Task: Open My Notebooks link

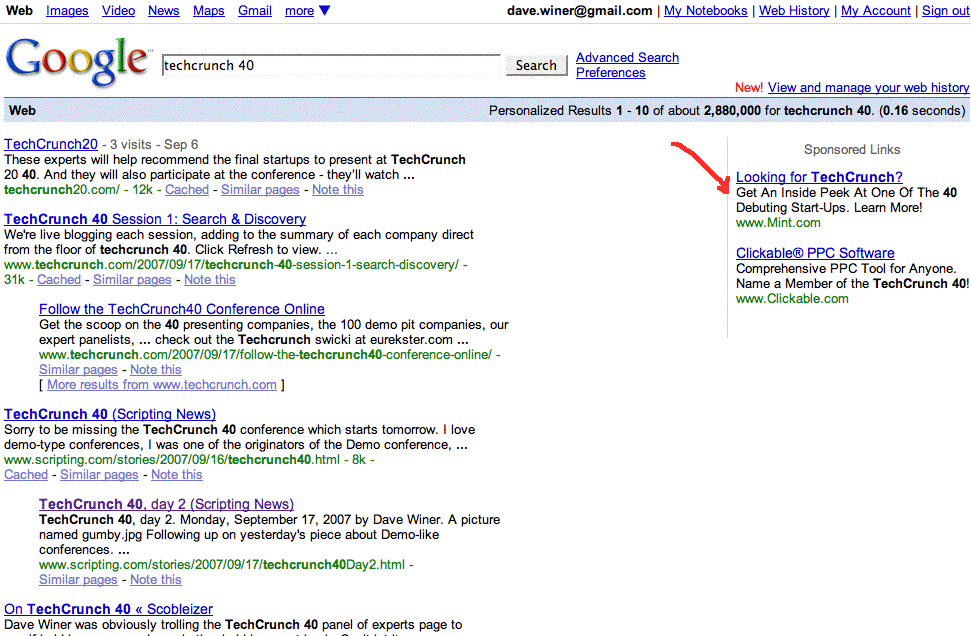Action: tap(705, 11)
